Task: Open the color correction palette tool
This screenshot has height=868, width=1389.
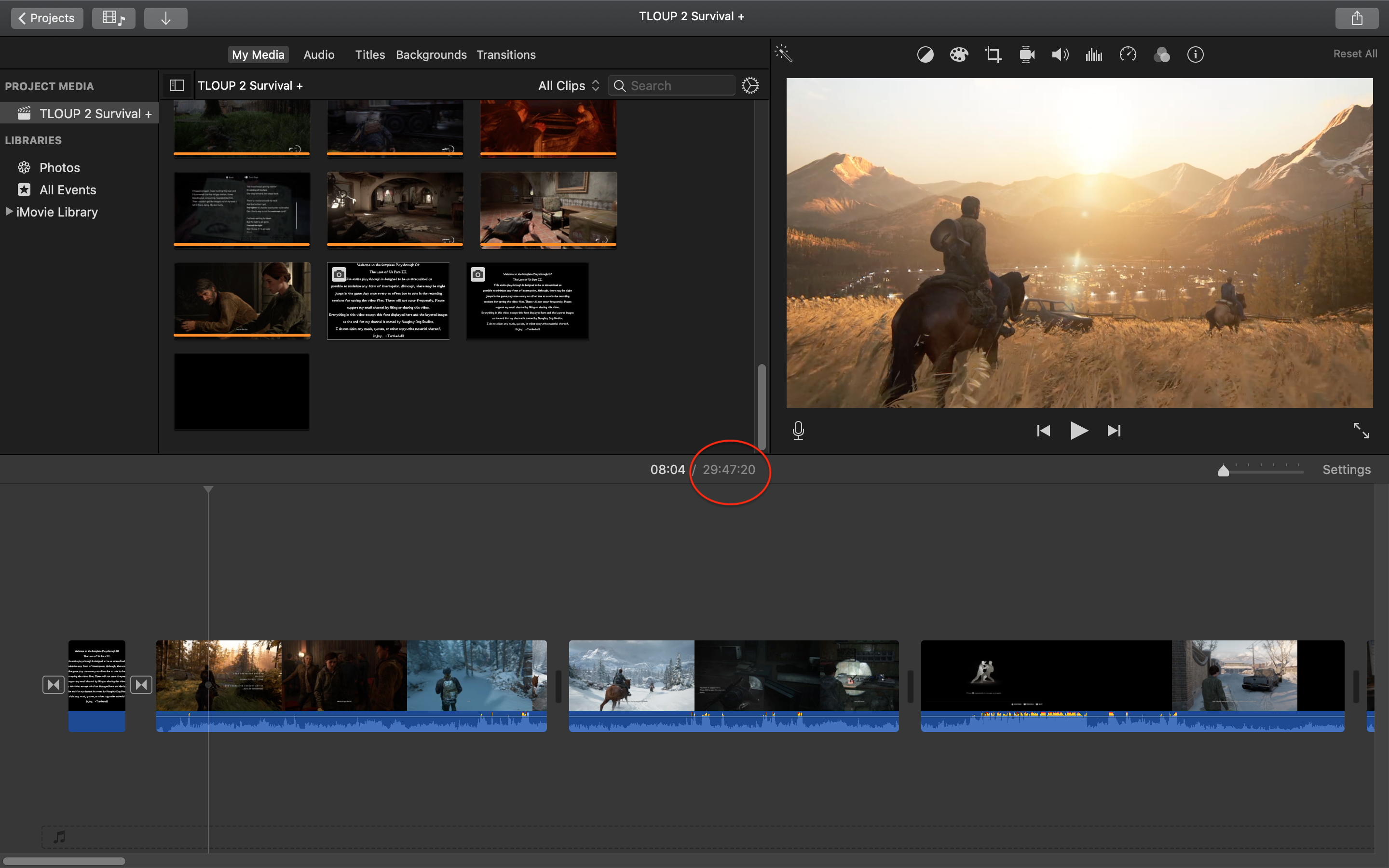Action: (x=958, y=54)
